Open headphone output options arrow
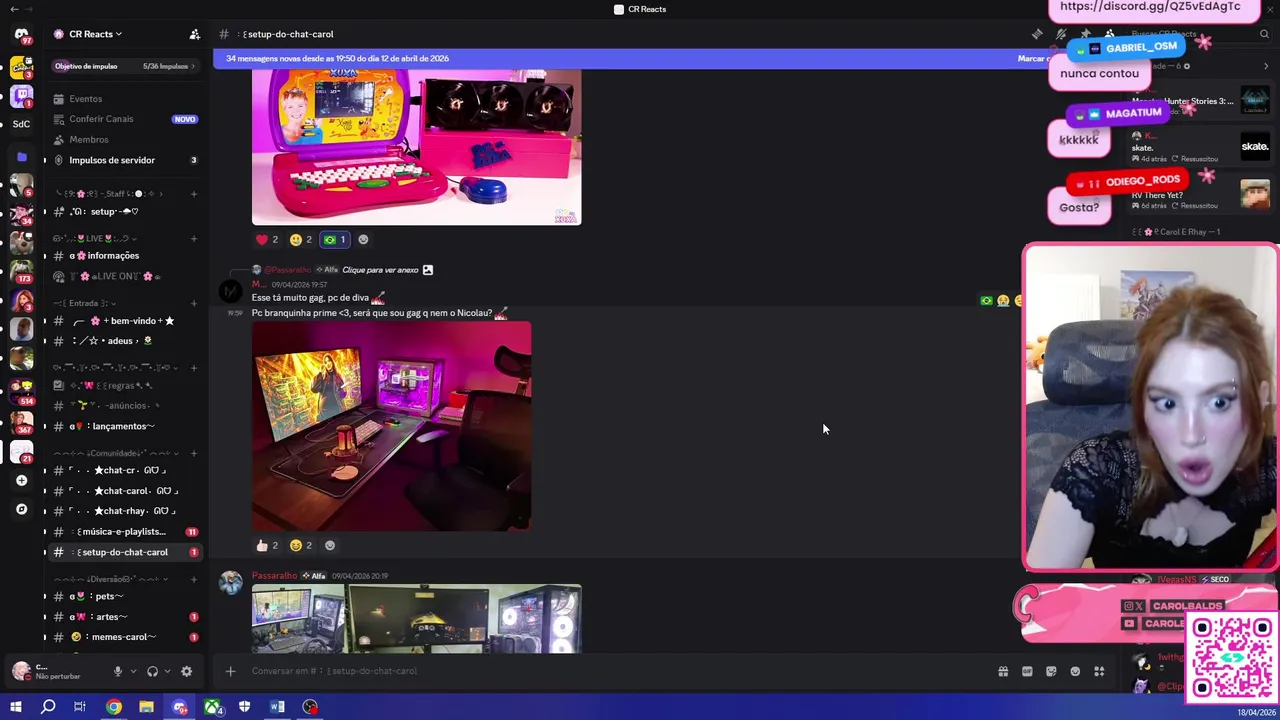The height and width of the screenshot is (720, 1280). [x=167, y=671]
